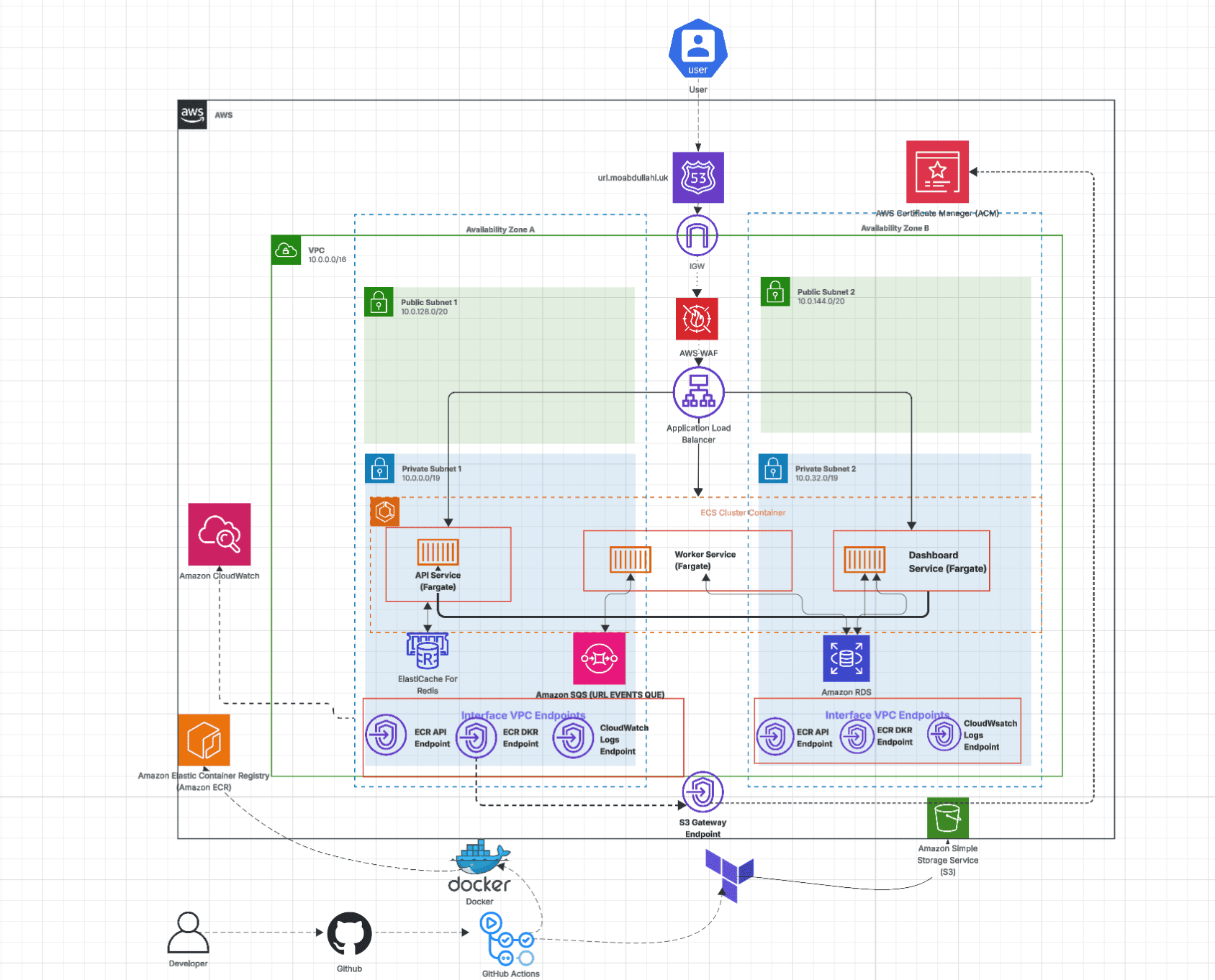
Task: Click the Amazon ECR registry icon
Action: pyautogui.click(x=204, y=740)
